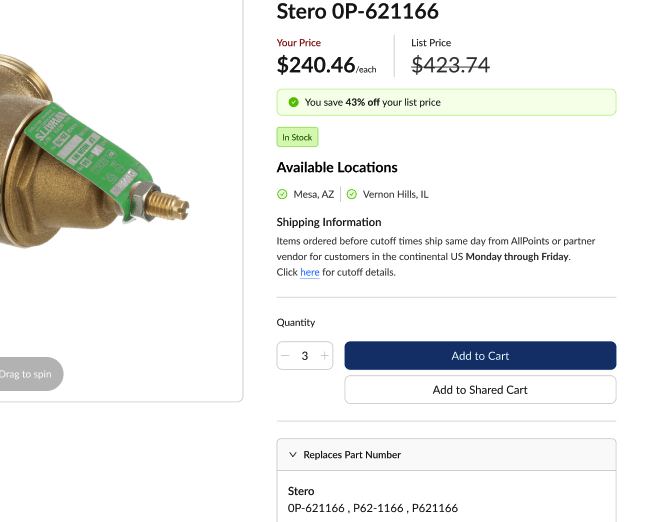
Task: Increase quantity with the plus button
Action: (325, 356)
